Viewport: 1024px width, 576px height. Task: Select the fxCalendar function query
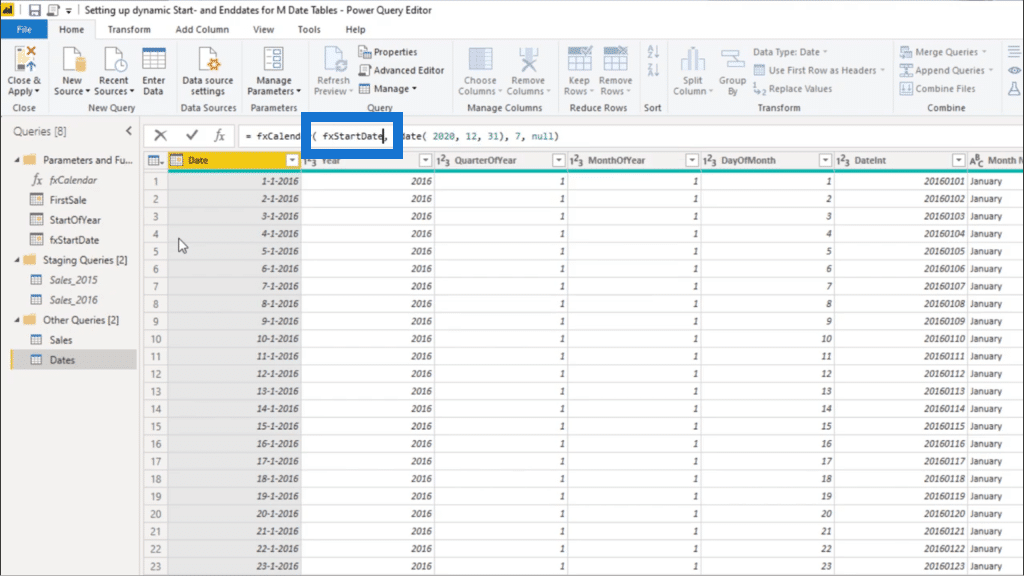click(x=73, y=180)
